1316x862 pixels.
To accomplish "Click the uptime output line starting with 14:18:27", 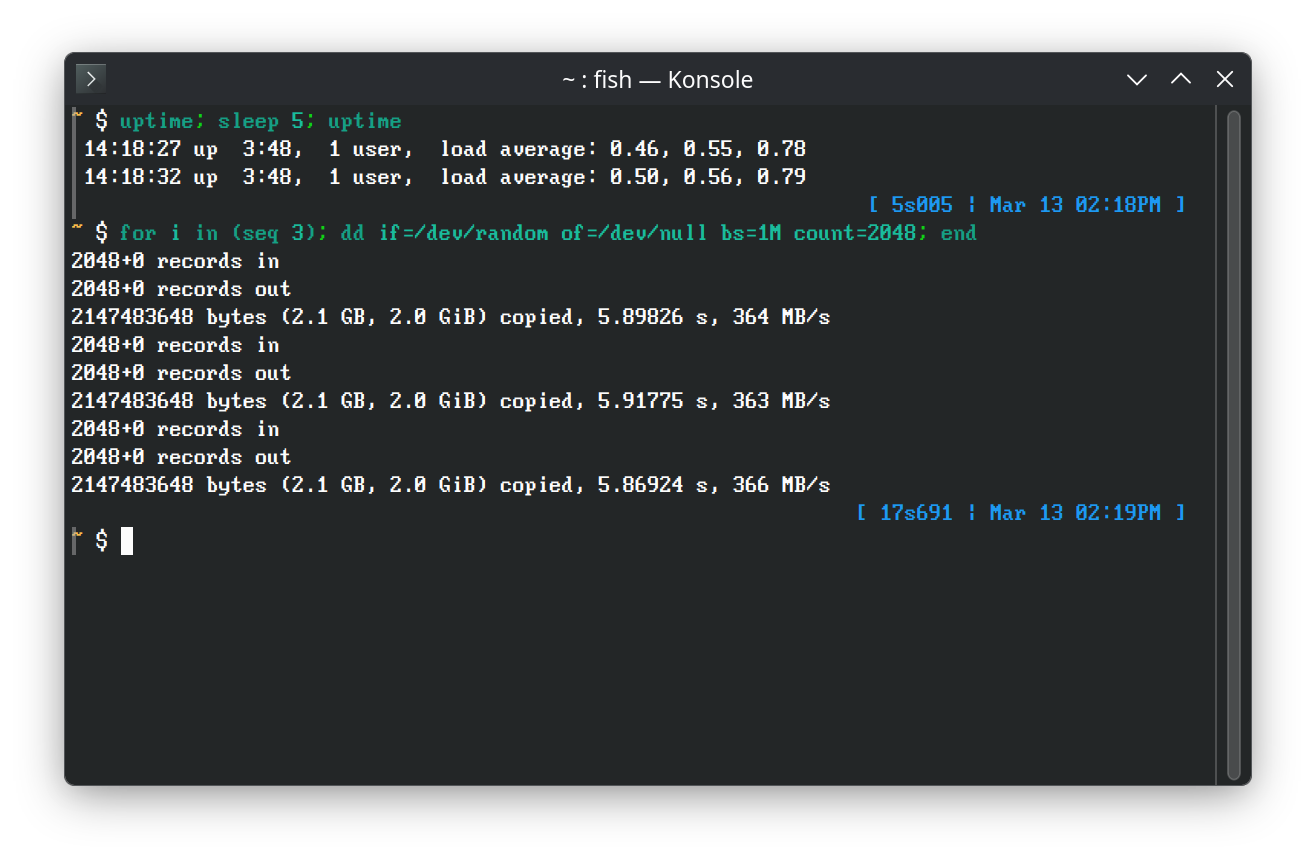I will 444,149.
